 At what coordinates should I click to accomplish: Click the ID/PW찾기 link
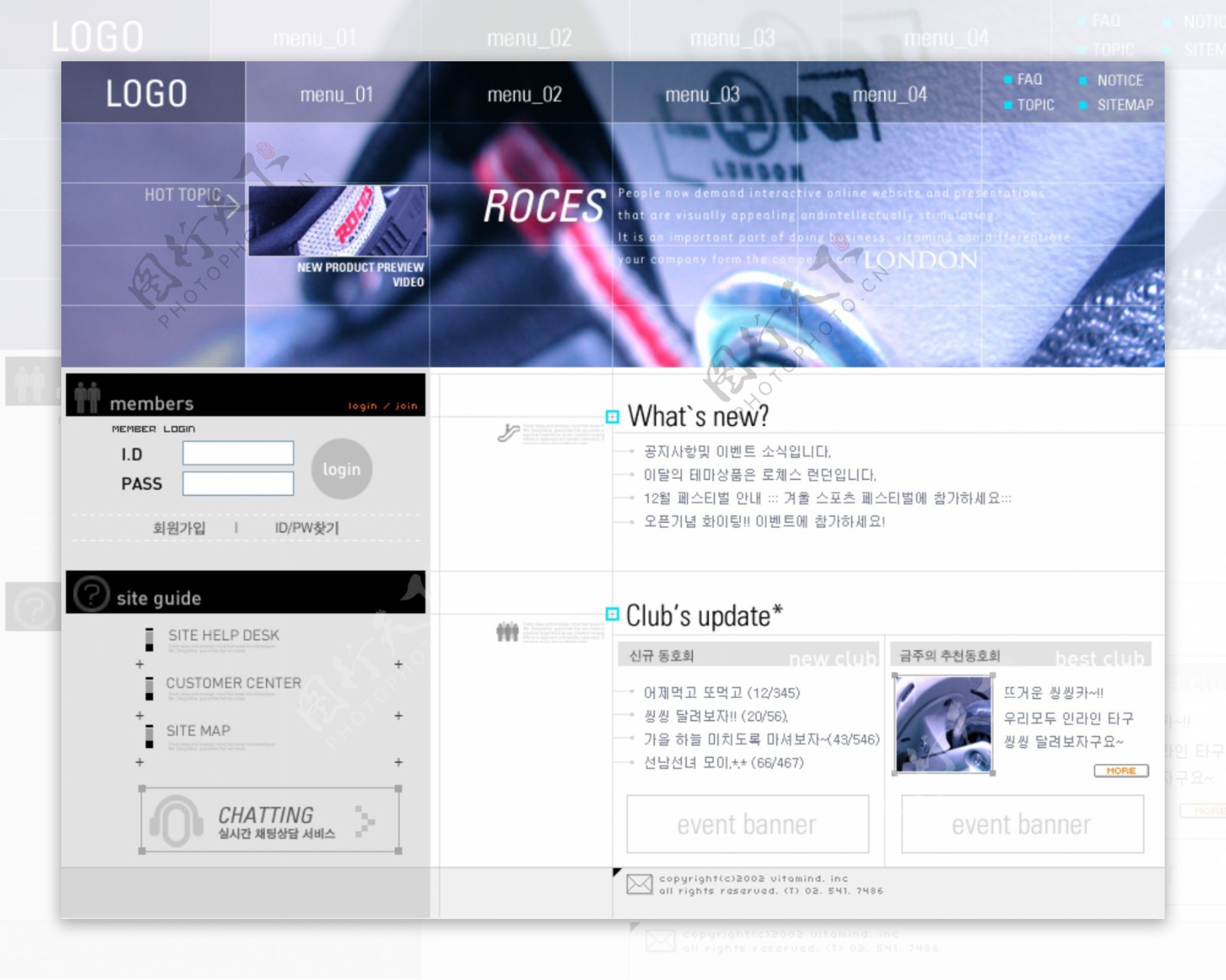tap(306, 527)
